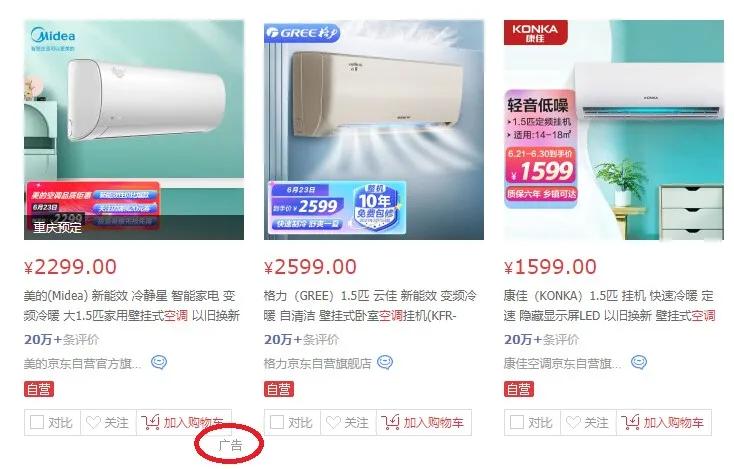The image size is (734, 469).
Task: Open Konka 1.5匹 挂机 product title link
Action: (x=609, y=306)
